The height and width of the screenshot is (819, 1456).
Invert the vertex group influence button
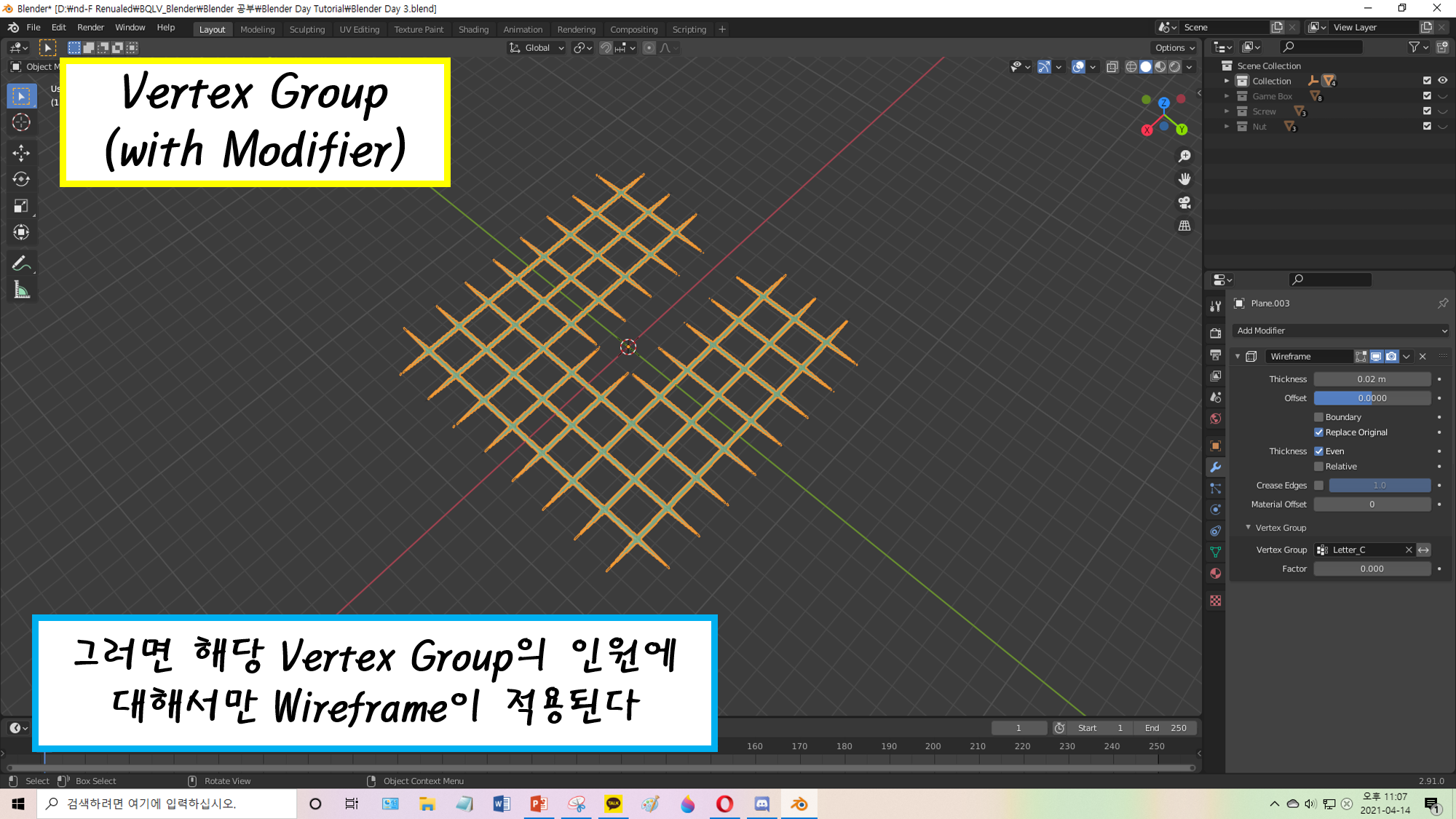point(1423,550)
